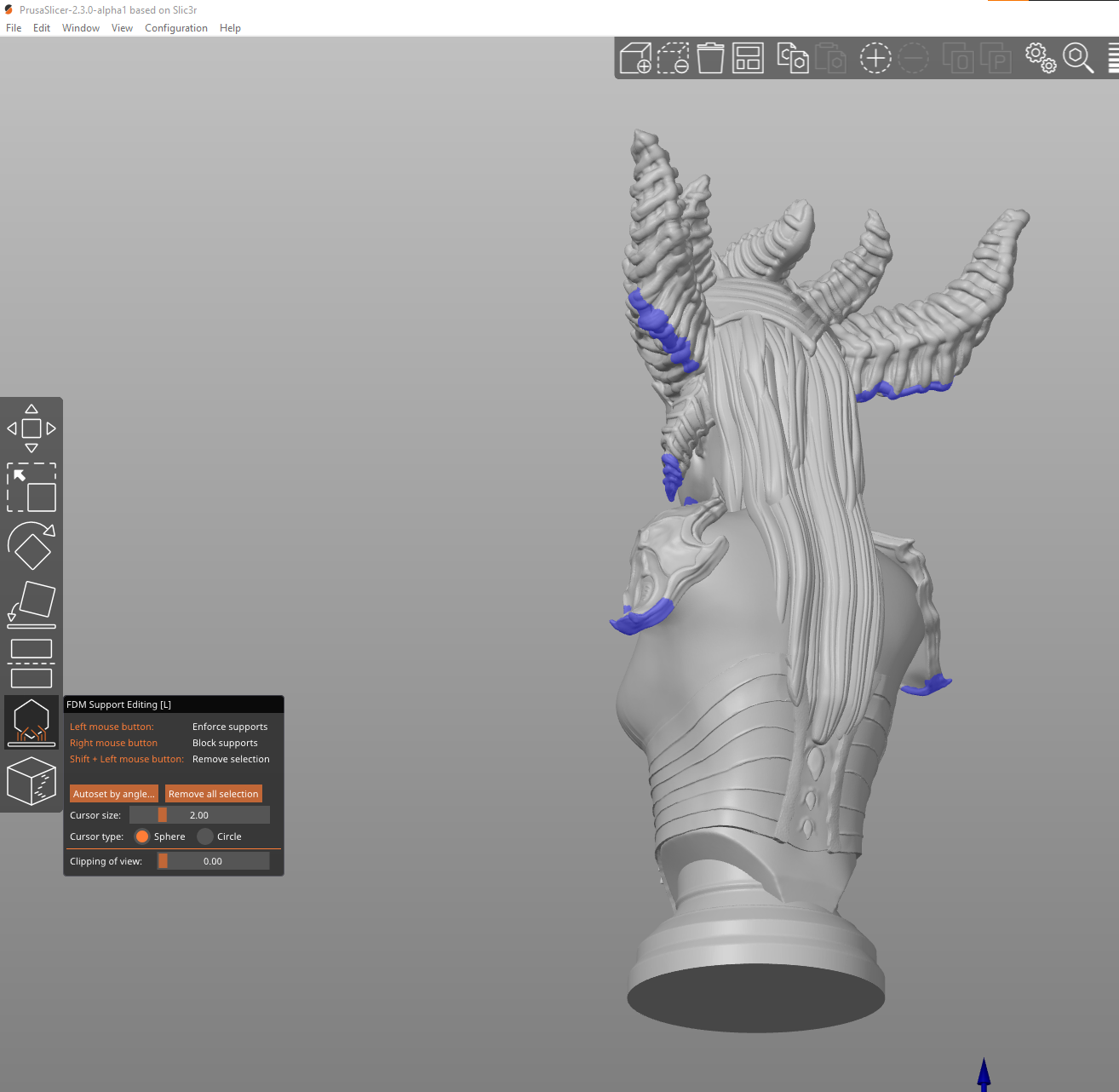Viewport: 1119px width, 1092px height.
Task: Toggle the FDM support painting tool icon
Action: click(x=32, y=722)
